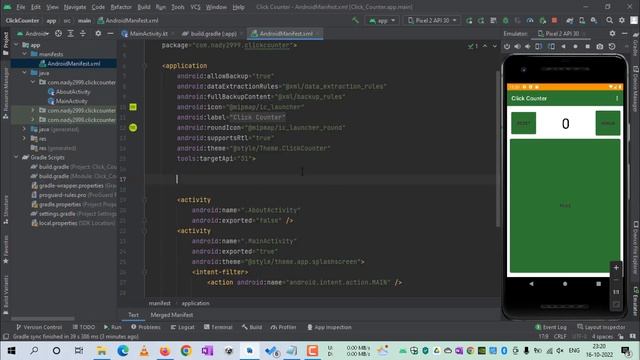Image resolution: width=640 pixels, height=360 pixels.
Task: Rotate emulator left icon
Action: pyautogui.click(x=539, y=47)
